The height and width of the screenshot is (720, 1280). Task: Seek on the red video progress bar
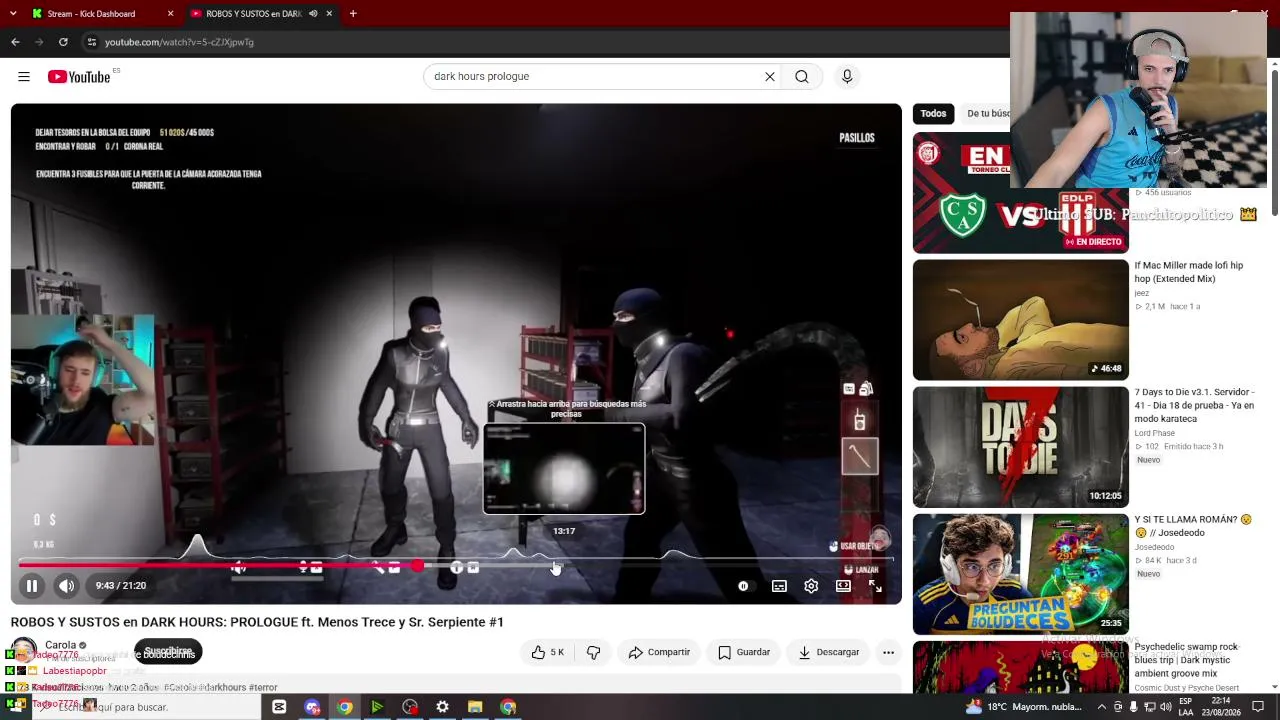point(455,566)
